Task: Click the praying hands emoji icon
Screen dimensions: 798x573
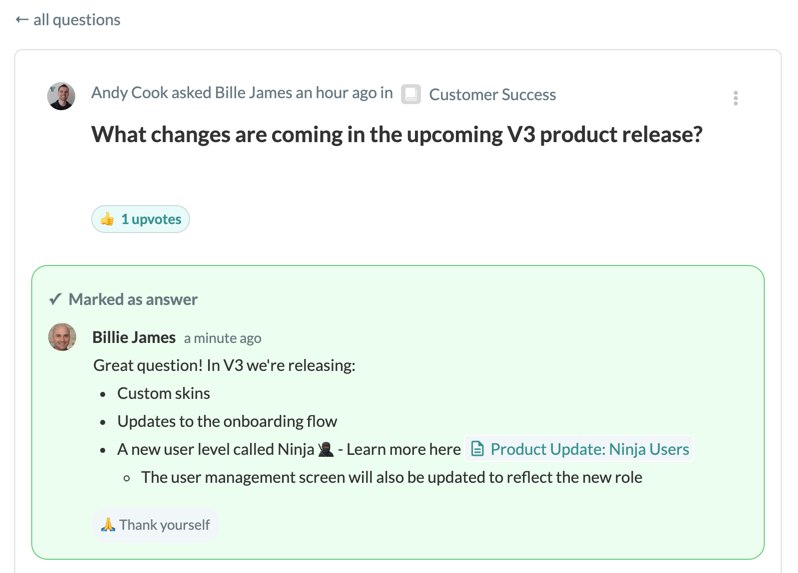Action: pyautogui.click(x=108, y=525)
